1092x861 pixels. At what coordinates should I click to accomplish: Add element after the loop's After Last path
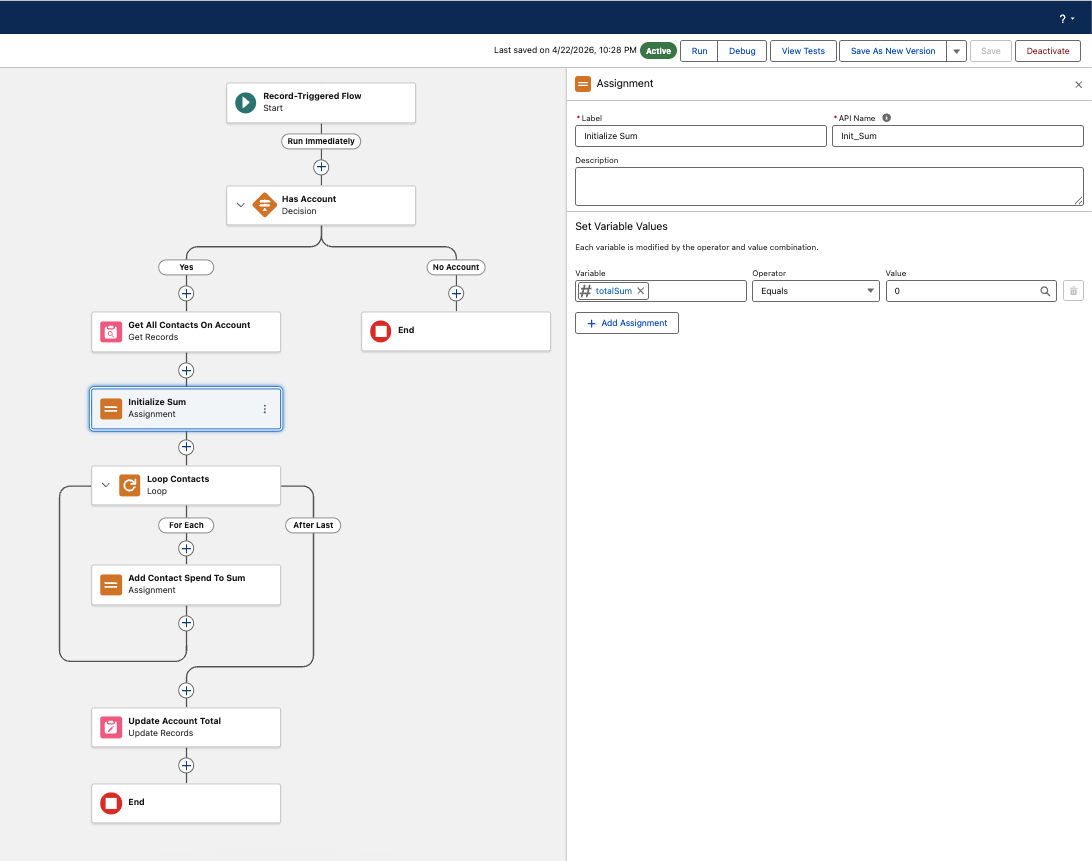186,690
